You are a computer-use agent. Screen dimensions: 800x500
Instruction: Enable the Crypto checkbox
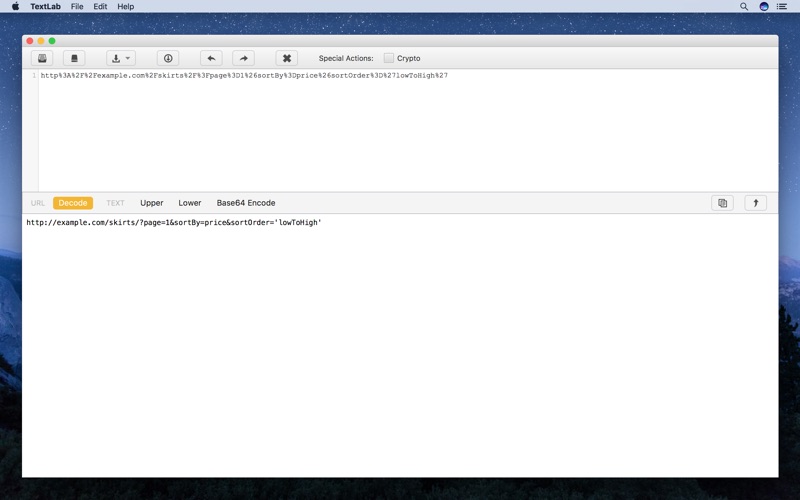click(x=389, y=58)
